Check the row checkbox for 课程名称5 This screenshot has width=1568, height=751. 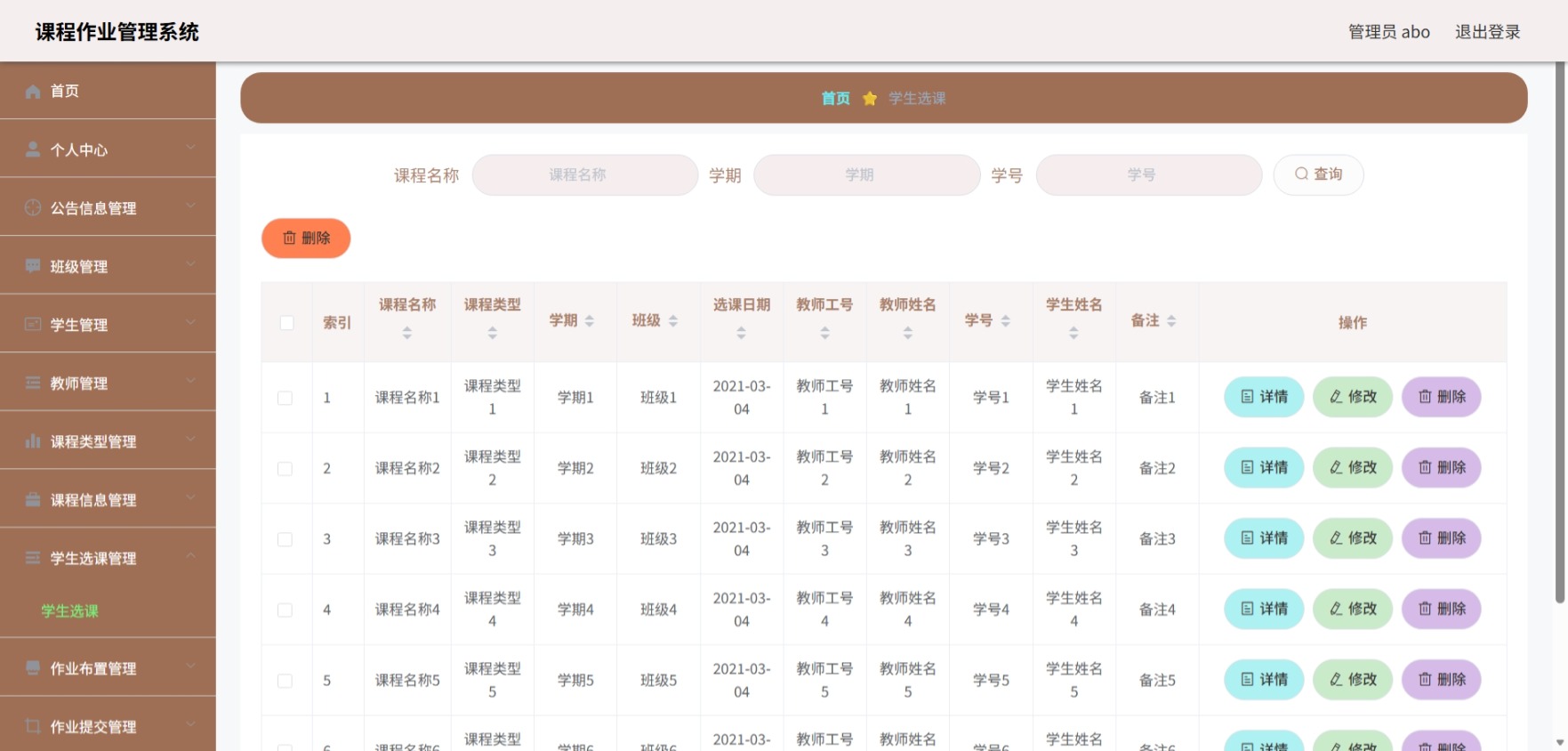pyautogui.click(x=285, y=681)
